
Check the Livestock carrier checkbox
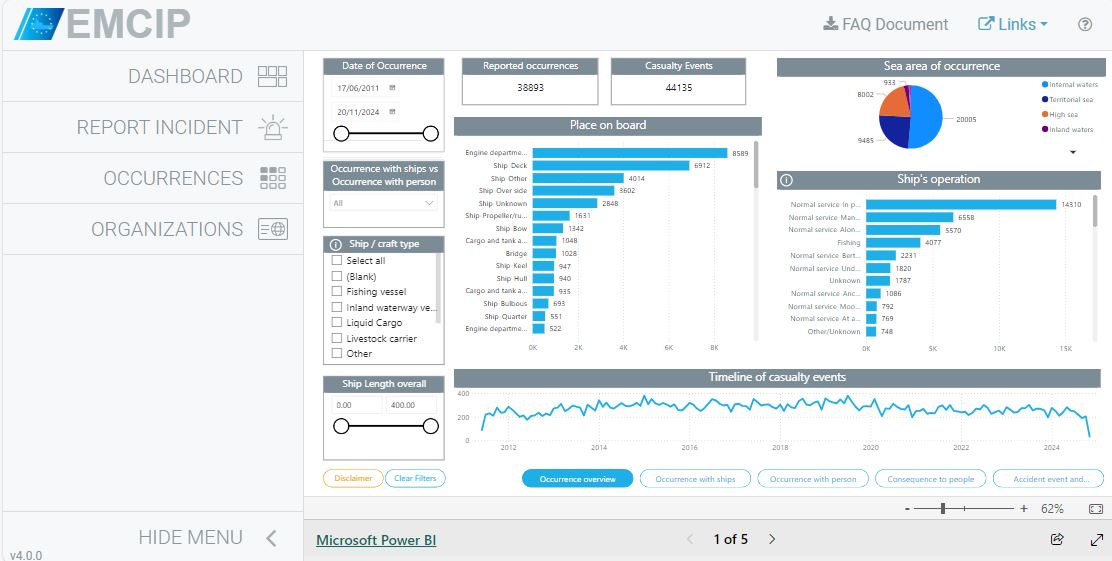[337, 338]
